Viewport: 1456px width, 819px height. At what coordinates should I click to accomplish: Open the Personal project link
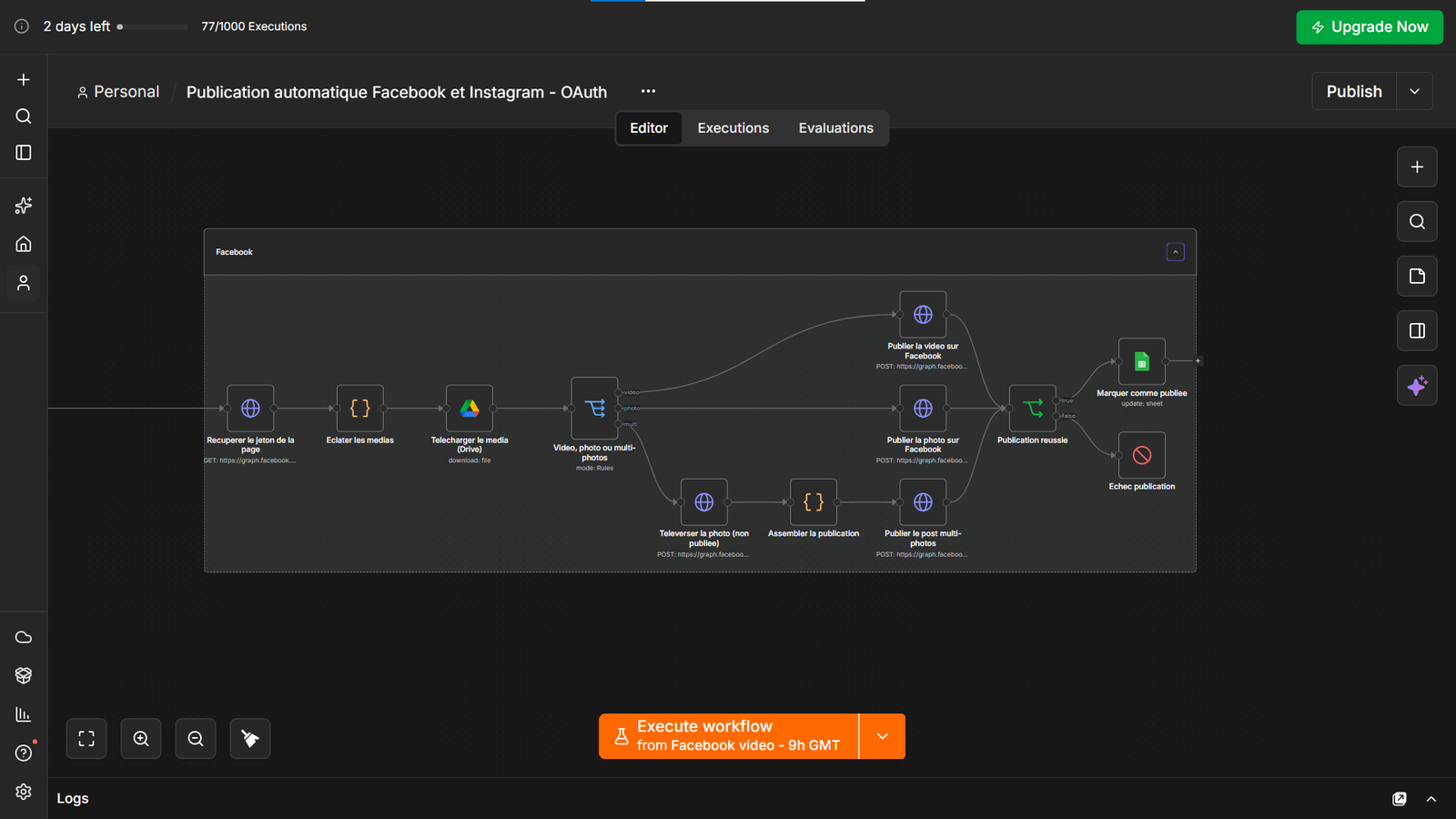tap(118, 92)
